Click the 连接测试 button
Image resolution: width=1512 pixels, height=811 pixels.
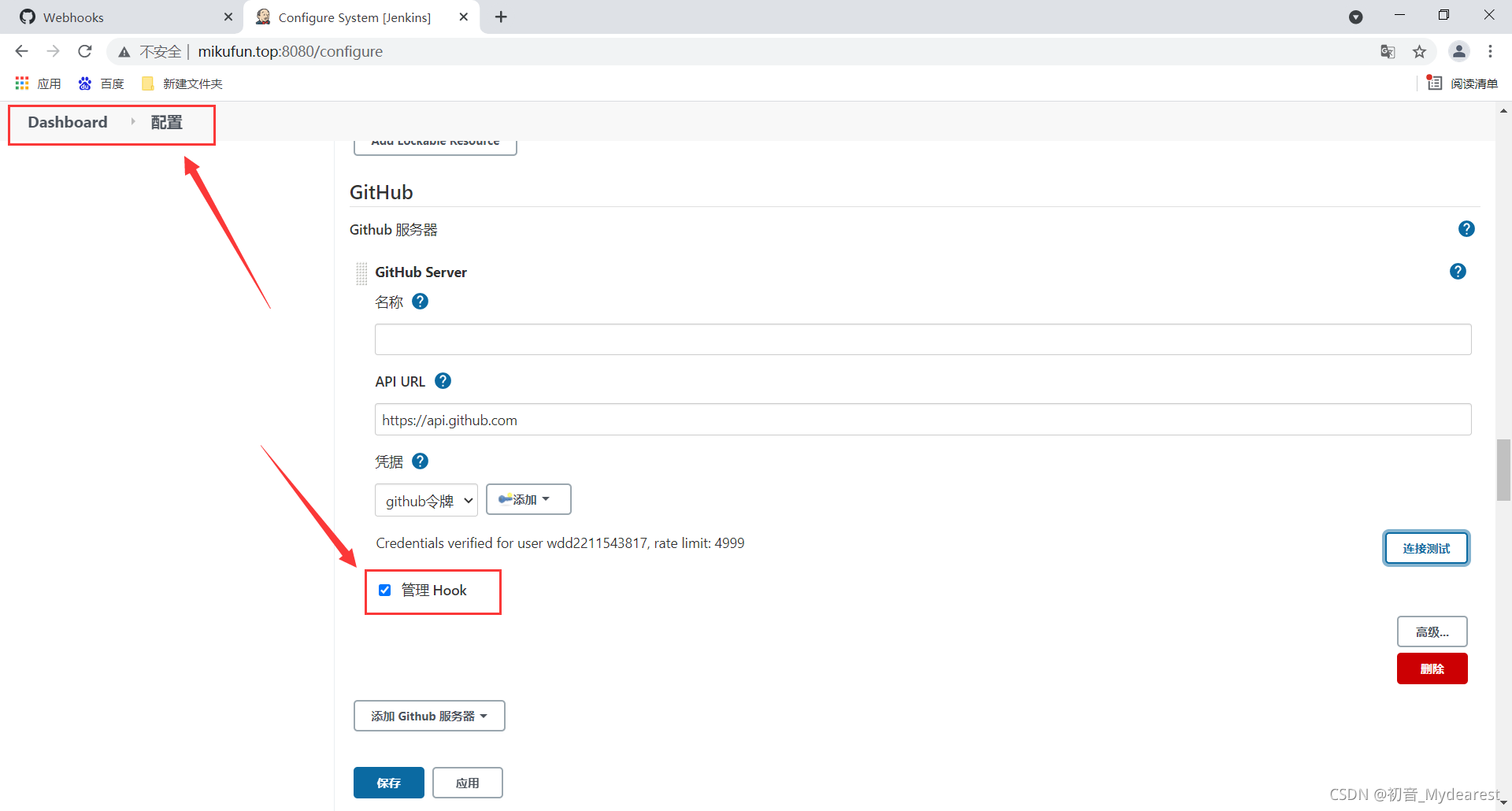[1426, 548]
